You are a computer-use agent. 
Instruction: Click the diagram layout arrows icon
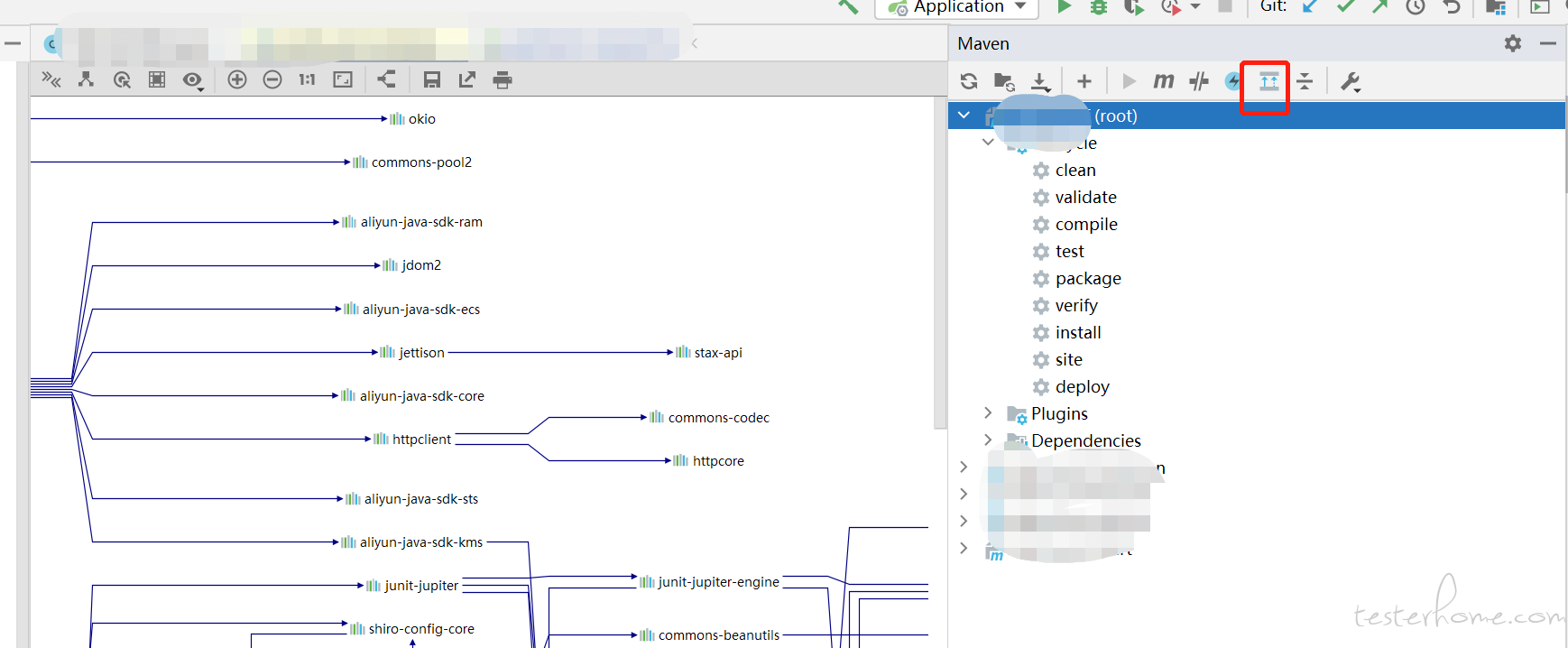(x=51, y=80)
